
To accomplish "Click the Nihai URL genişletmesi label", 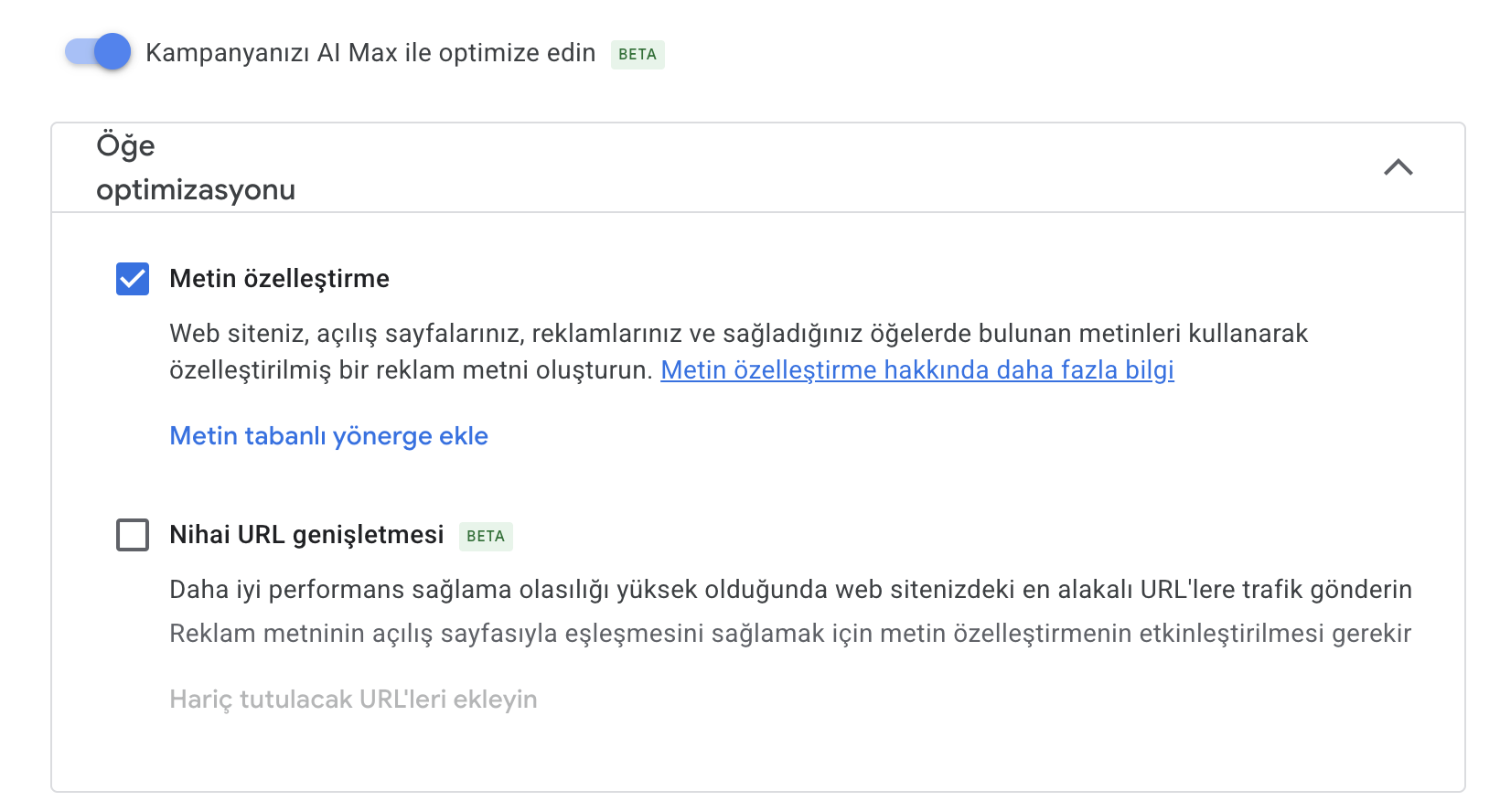I will (307, 536).
